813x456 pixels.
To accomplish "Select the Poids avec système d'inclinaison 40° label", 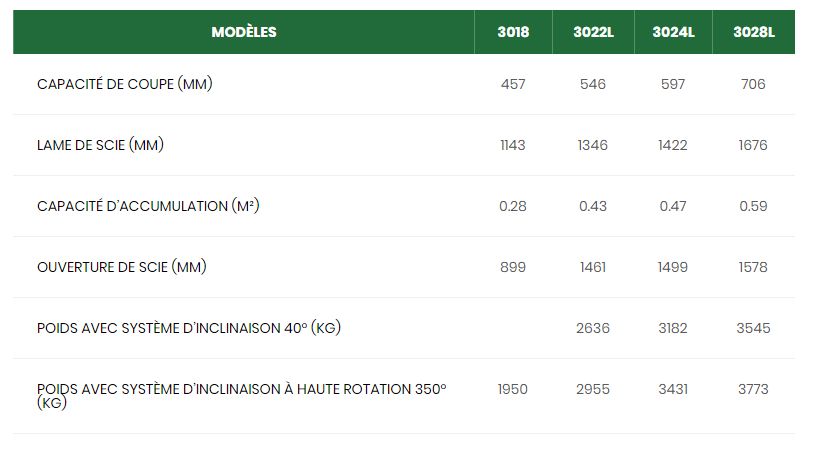I will 189,328.
